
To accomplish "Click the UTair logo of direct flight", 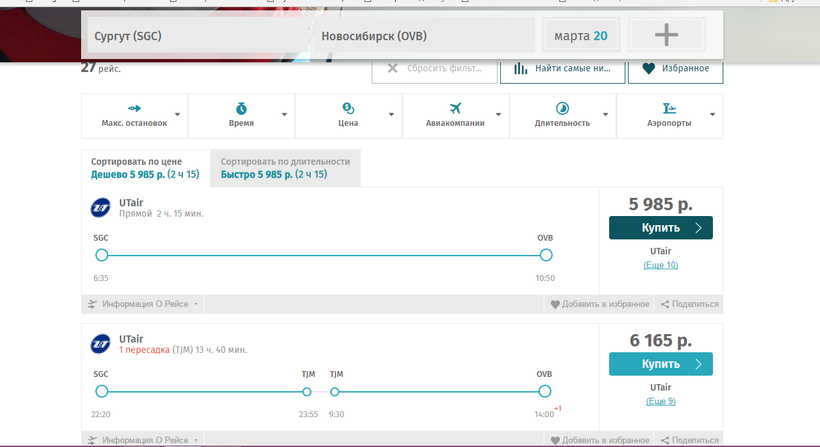I will click(x=101, y=208).
